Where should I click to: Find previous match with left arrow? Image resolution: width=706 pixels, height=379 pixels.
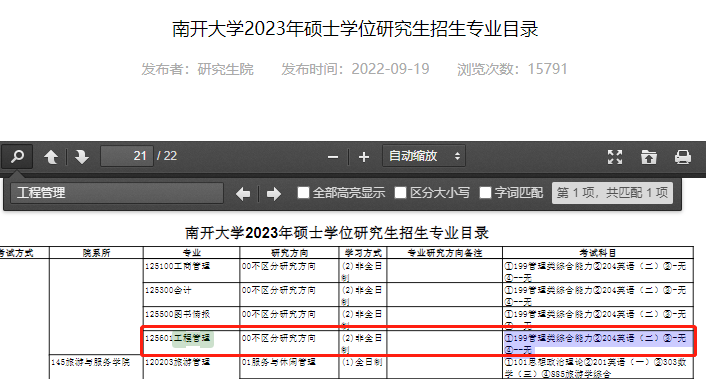coord(243,194)
